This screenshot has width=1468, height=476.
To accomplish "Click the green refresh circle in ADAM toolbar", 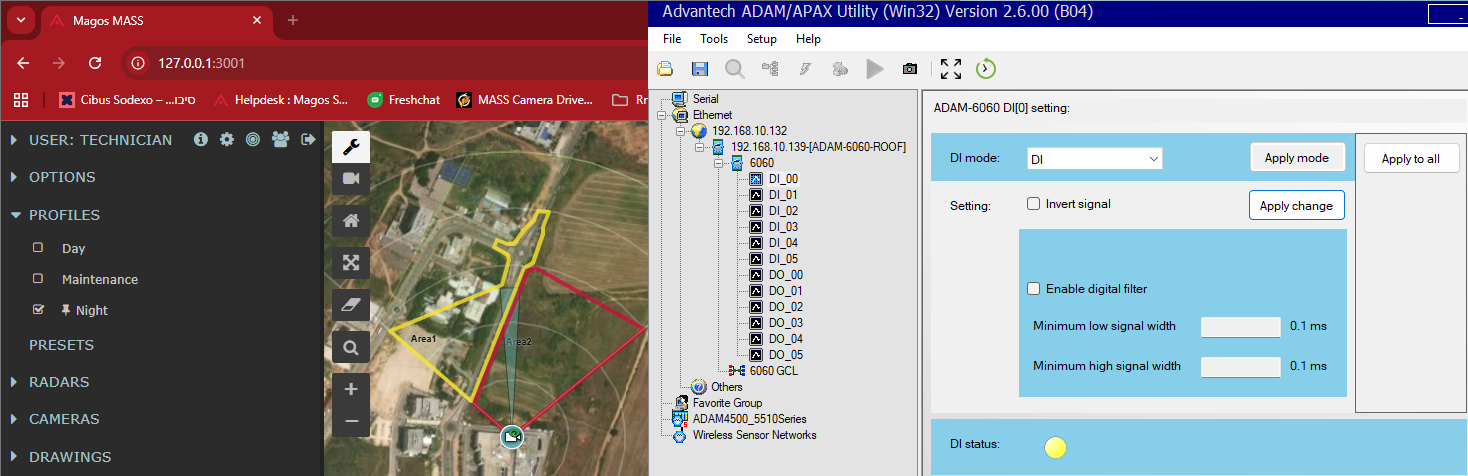I will (x=986, y=69).
